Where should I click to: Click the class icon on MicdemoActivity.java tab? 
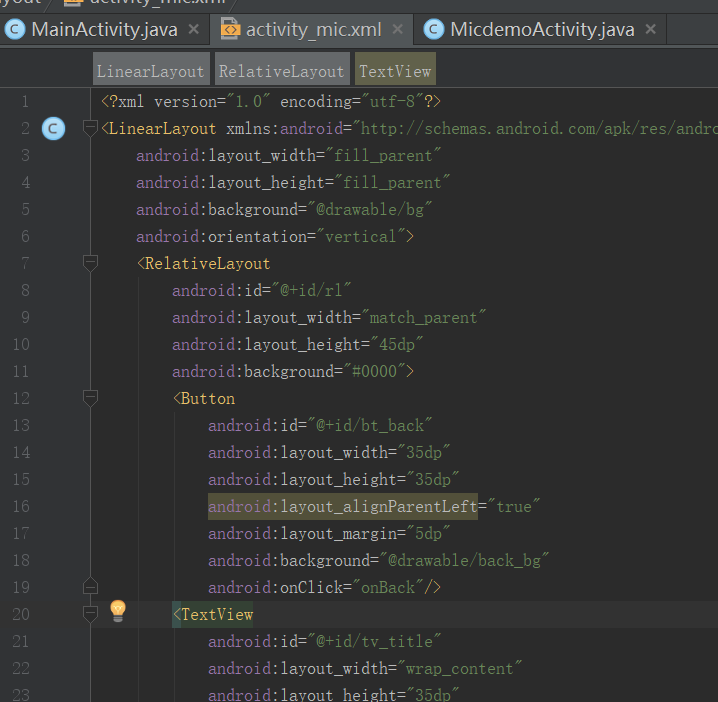(434, 30)
